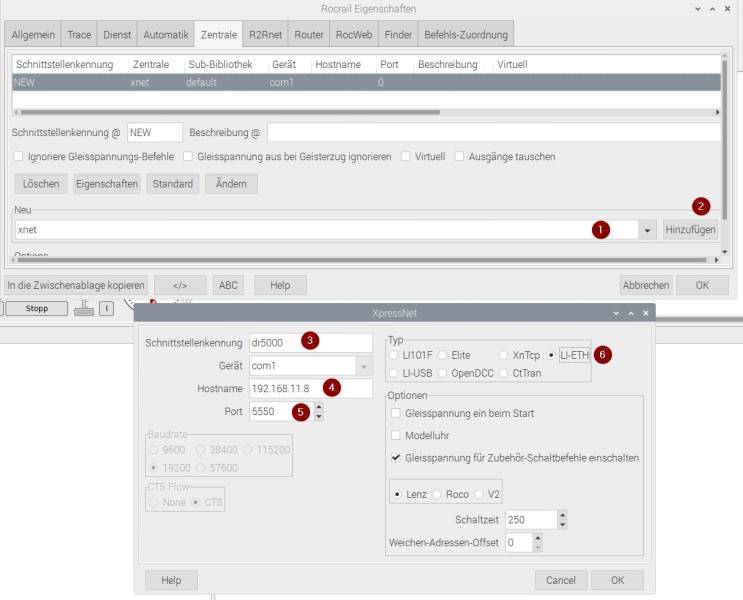The height and width of the screenshot is (600, 743).
Task: Click the Hostname input field
Action: (311, 389)
